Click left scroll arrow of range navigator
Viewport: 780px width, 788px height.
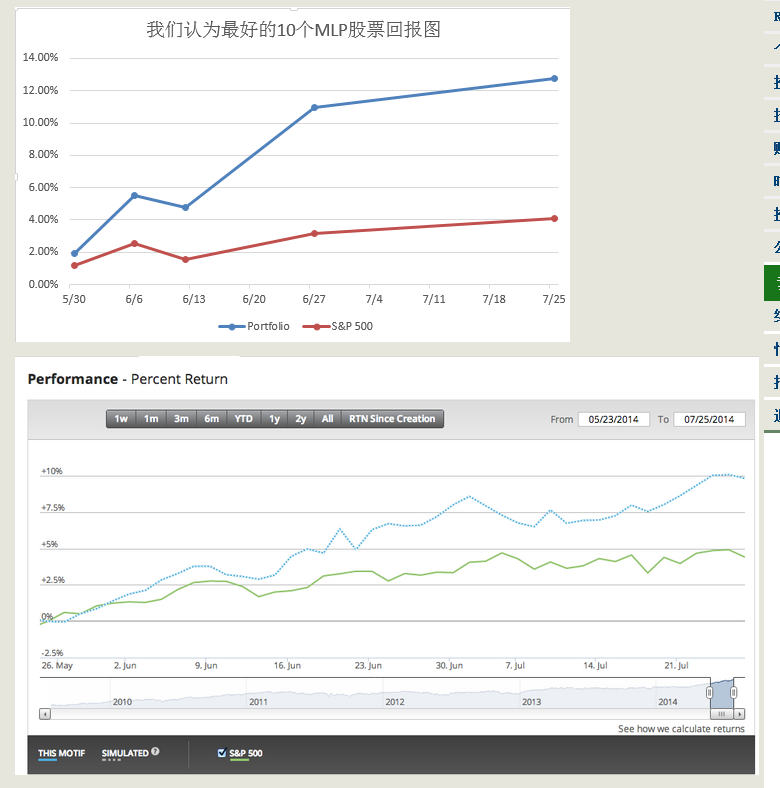tap(45, 714)
